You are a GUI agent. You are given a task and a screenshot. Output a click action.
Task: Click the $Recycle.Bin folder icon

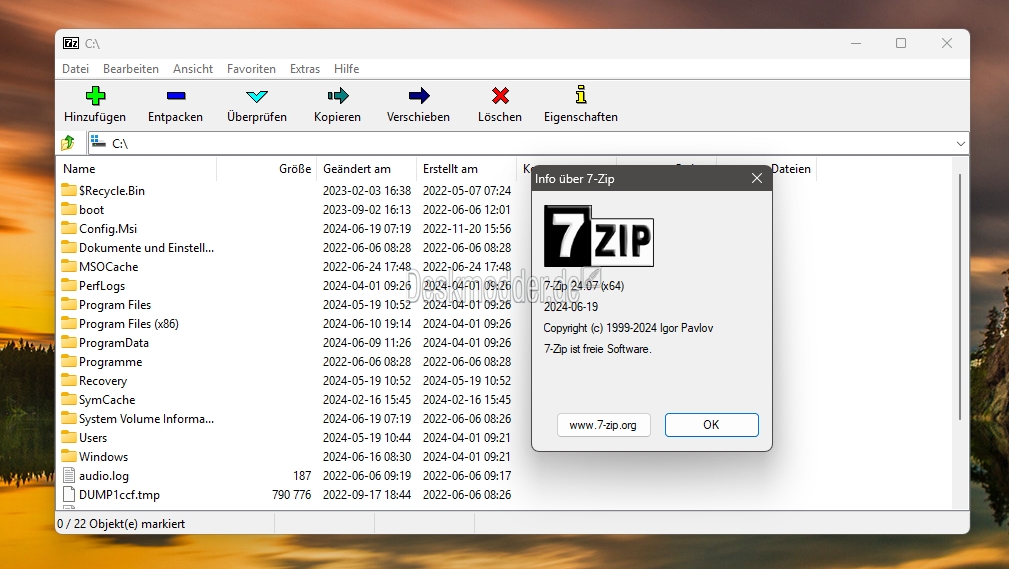coord(69,190)
